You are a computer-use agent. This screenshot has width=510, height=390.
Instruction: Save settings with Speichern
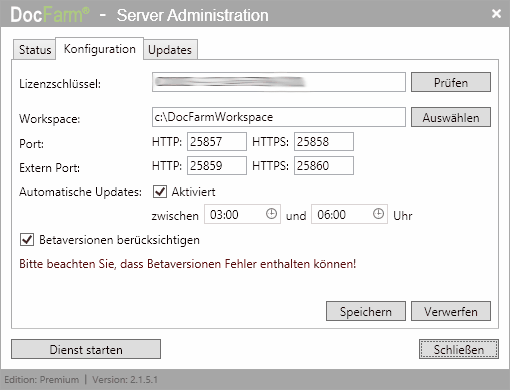click(366, 311)
